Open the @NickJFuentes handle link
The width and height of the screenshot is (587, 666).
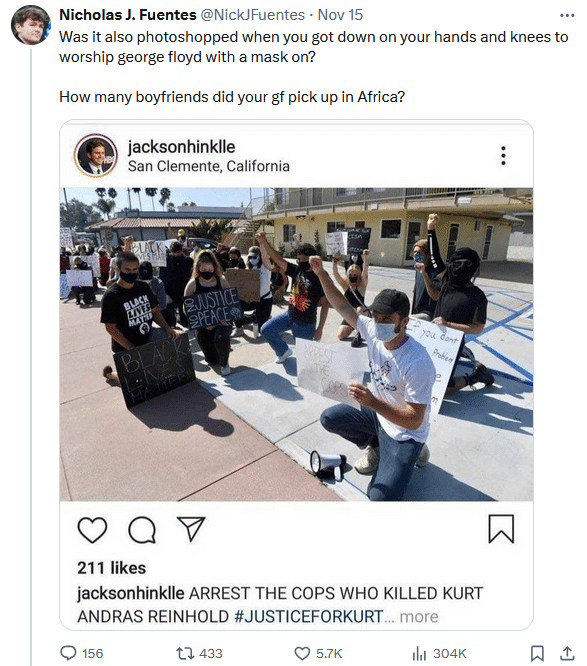tap(252, 15)
